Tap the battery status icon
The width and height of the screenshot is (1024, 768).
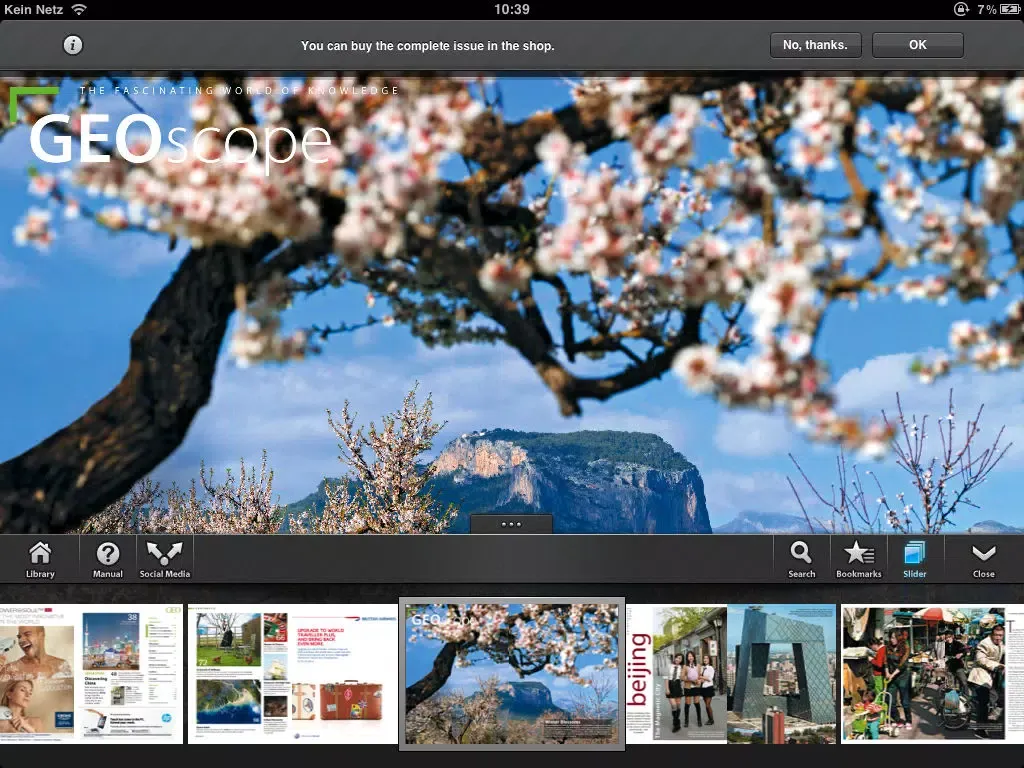pyautogui.click(x=1010, y=9)
